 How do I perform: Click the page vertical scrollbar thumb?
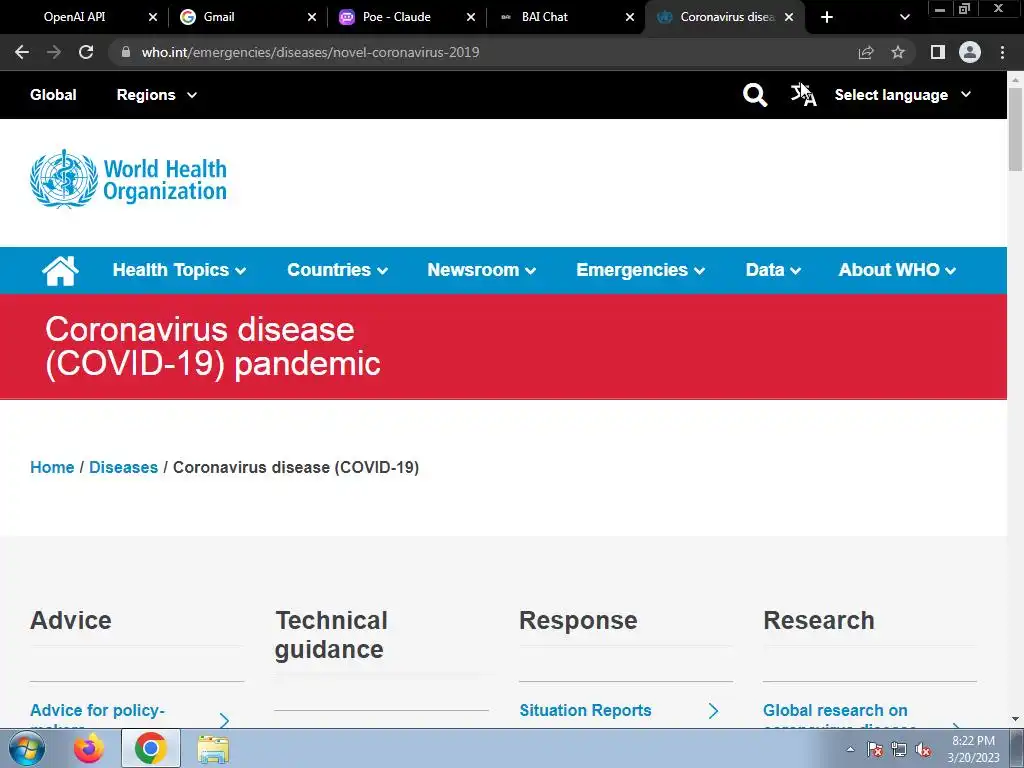point(1016,128)
